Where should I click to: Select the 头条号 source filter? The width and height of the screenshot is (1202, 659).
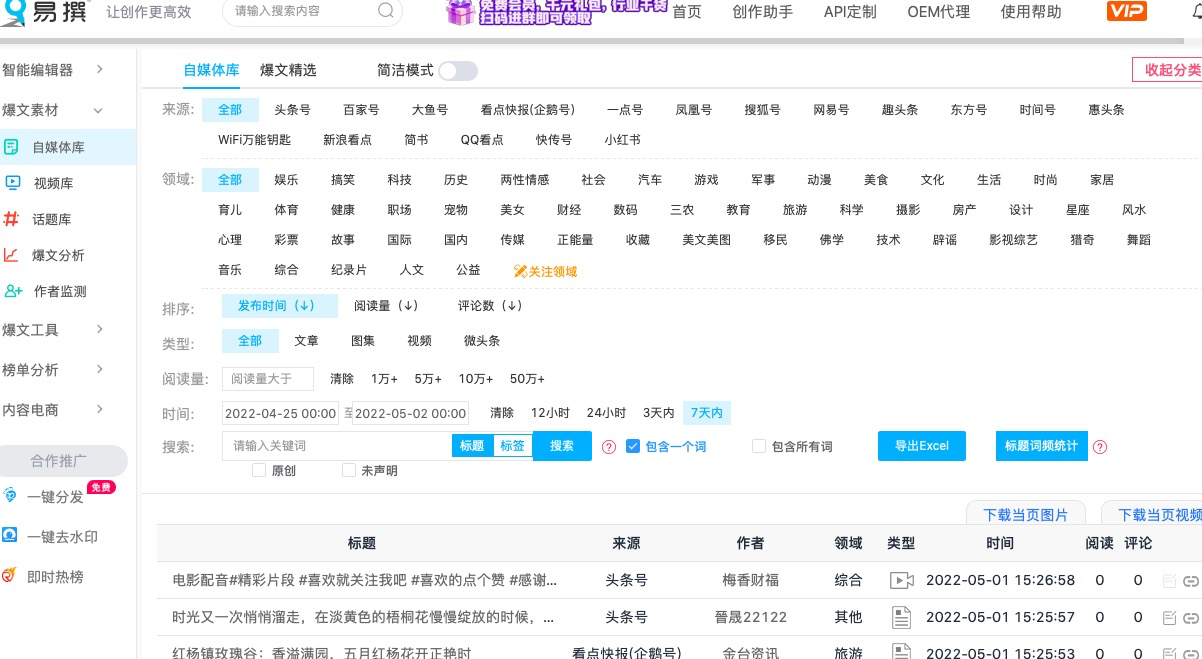tap(293, 110)
